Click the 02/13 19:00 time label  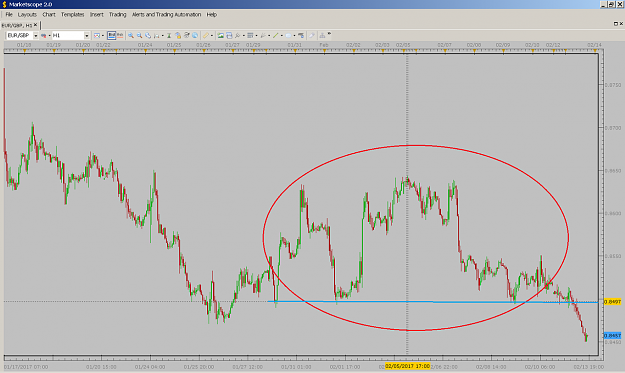pos(589,367)
